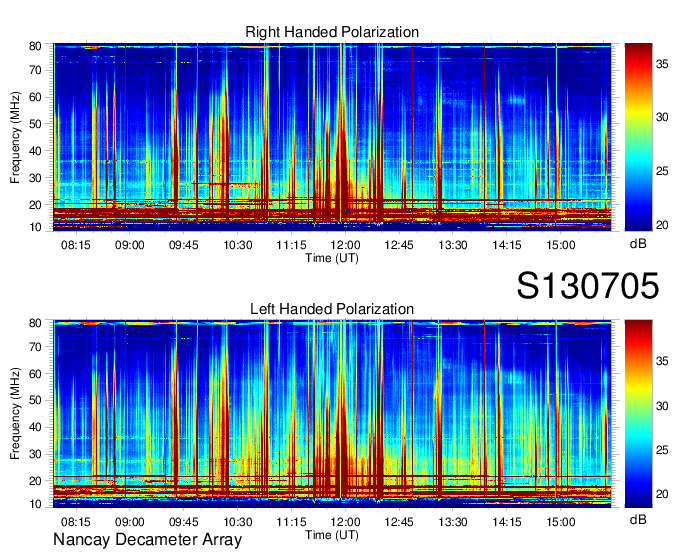Click the 'Right Handed Polarization' plot title
Image resolution: width=680 pixels, height=552 pixels.
332,32
